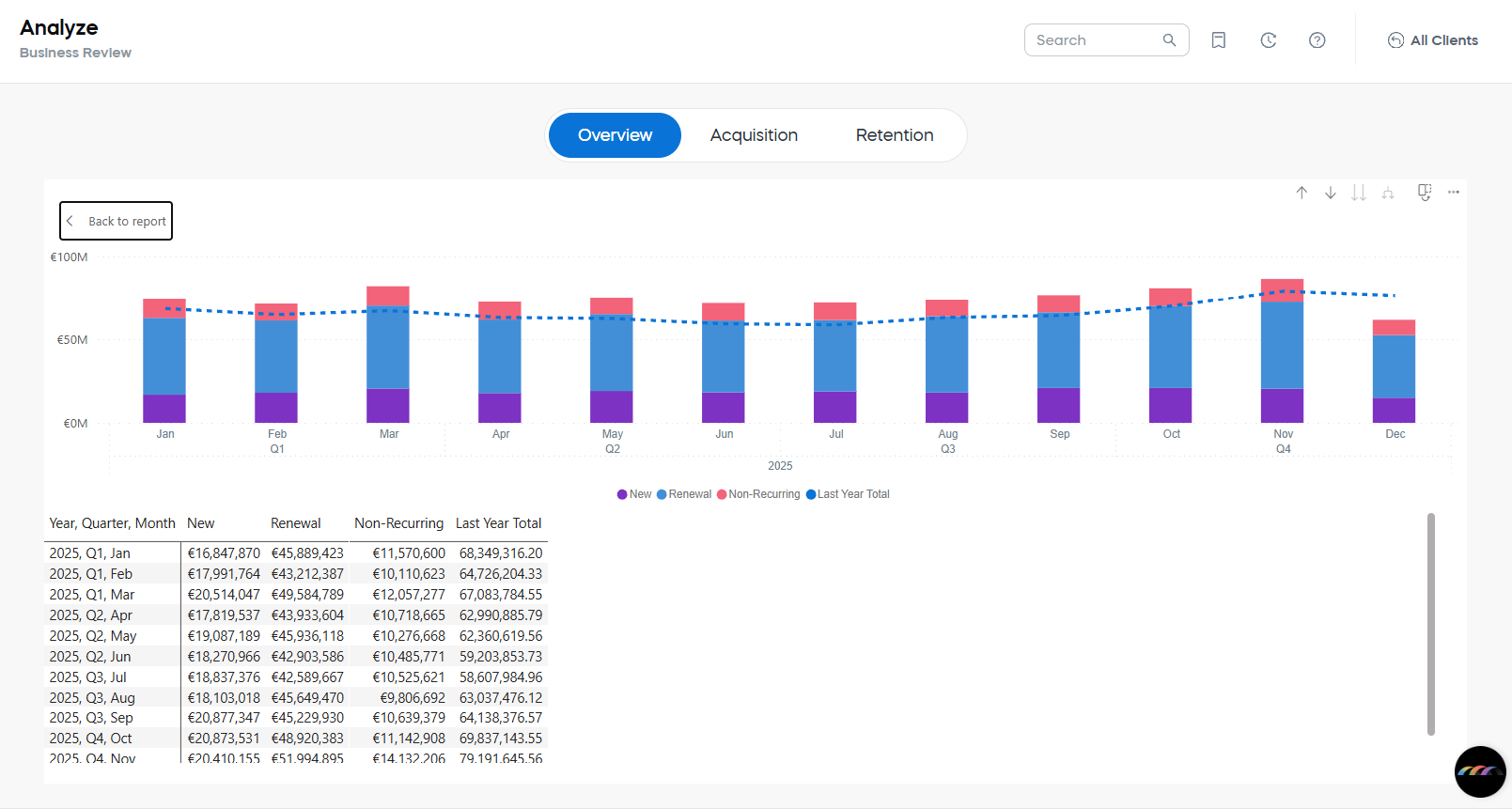The width and height of the screenshot is (1512, 809).
Task: Sort table by Last Year Total header
Action: 498,523
